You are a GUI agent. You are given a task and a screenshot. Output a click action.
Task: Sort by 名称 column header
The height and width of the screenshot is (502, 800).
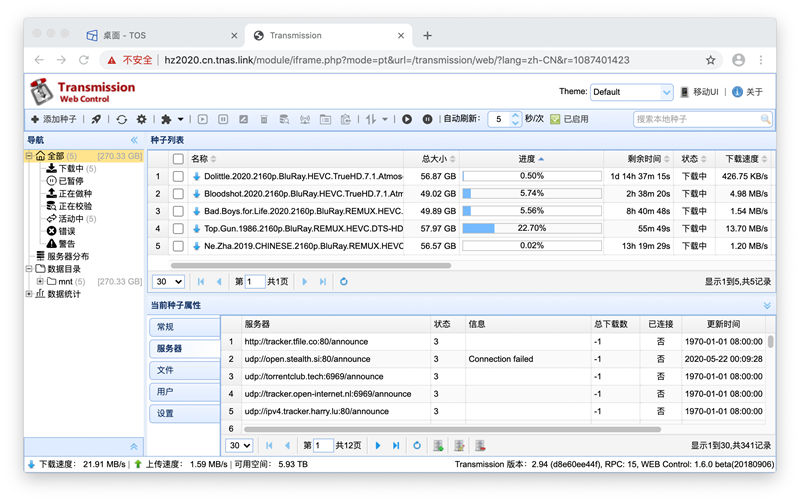[x=203, y=159]
